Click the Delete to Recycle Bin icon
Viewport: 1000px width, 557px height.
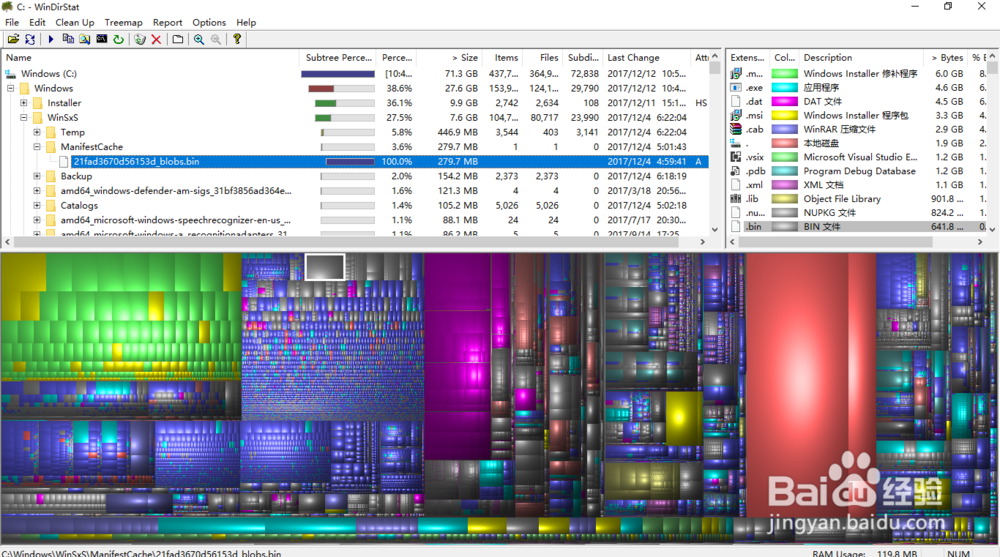[x=140, y=40]
